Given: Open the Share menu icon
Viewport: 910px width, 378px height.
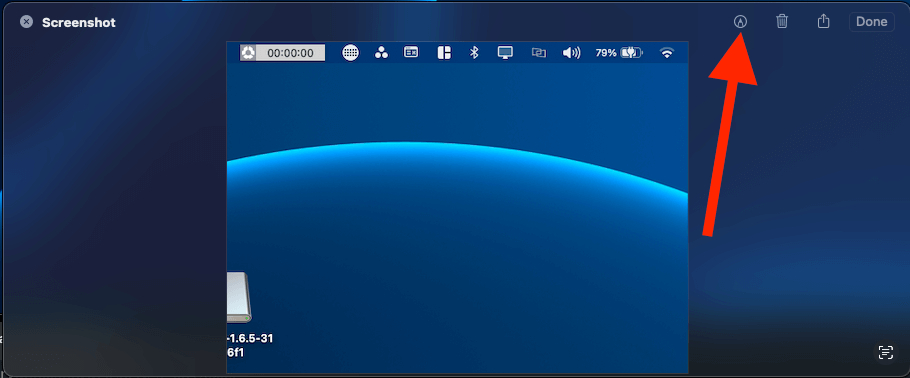Looking at the screenshot, I should (x=823, y=21).
